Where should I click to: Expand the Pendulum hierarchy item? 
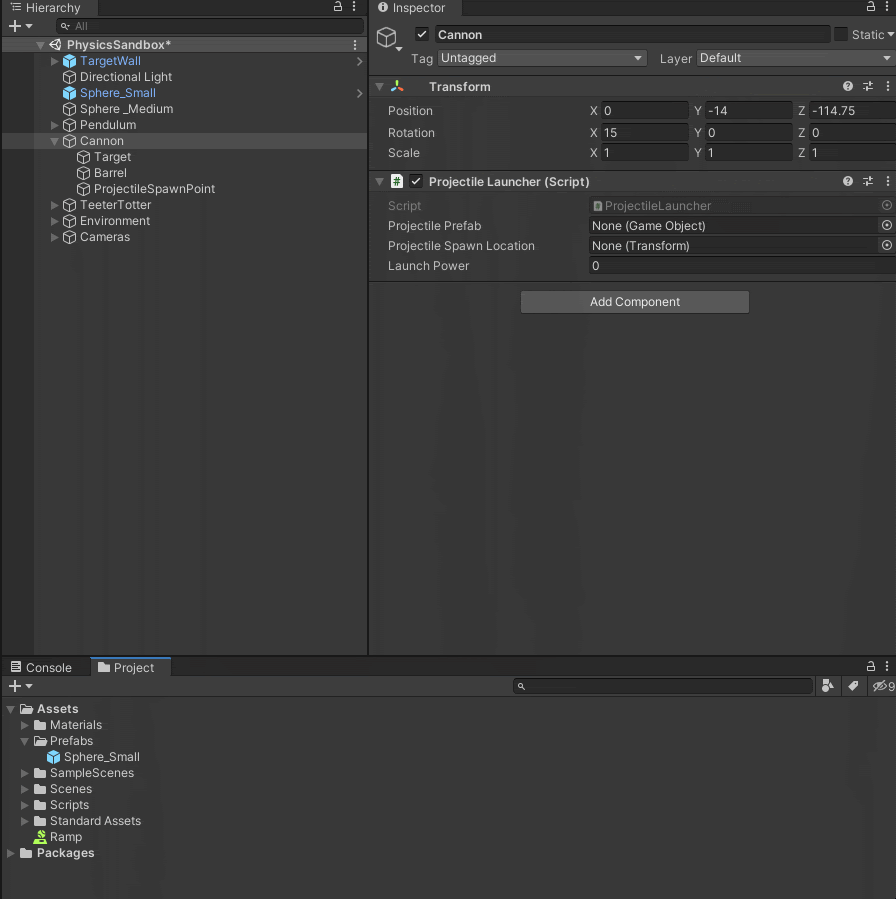[x=55, y=125]
